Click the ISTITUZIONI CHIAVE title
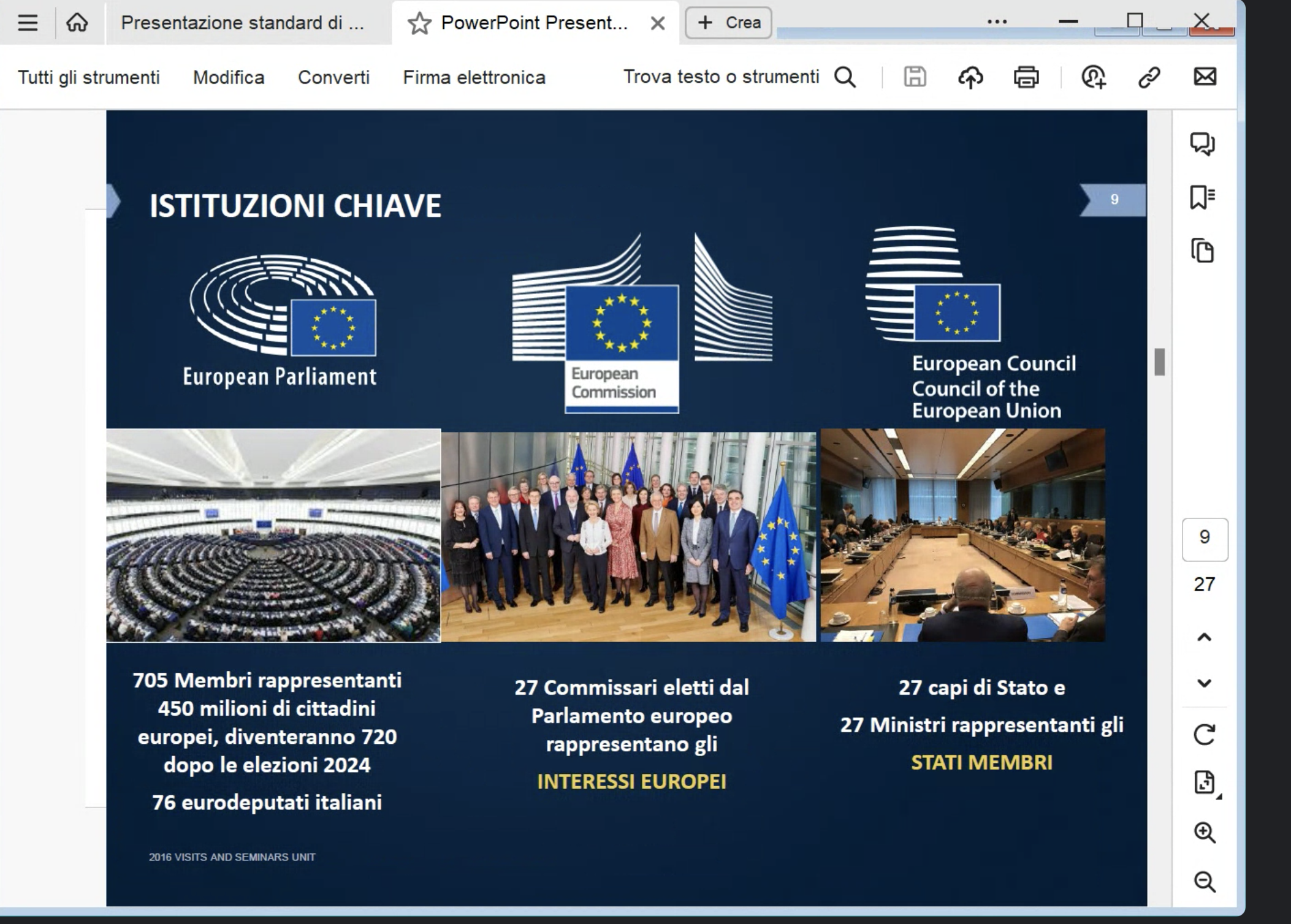 click(295, 205)
